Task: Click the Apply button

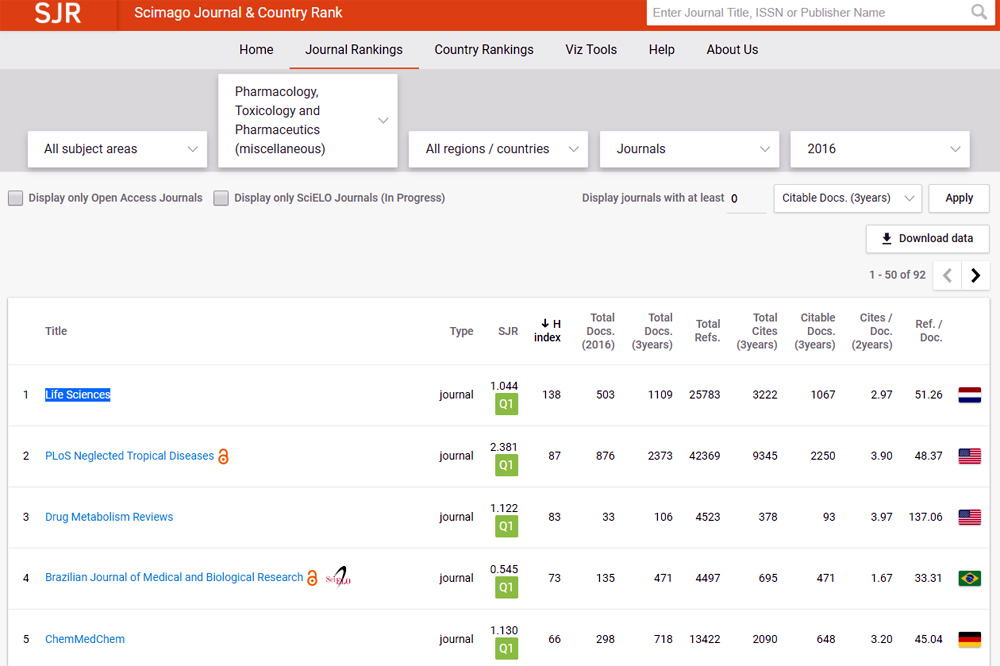Action: pyautogui.click(x=959, y=198)
